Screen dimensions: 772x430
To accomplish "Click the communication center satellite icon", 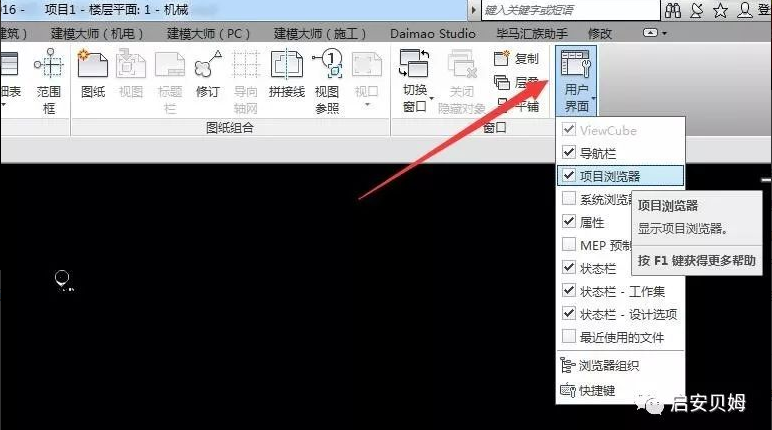I will click(697, 10).
